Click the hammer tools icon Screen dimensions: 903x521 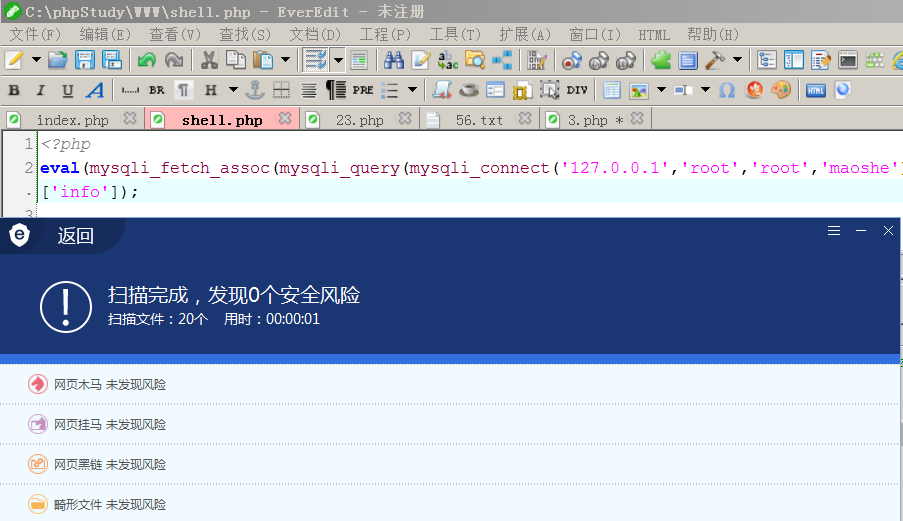pos(715,60)
